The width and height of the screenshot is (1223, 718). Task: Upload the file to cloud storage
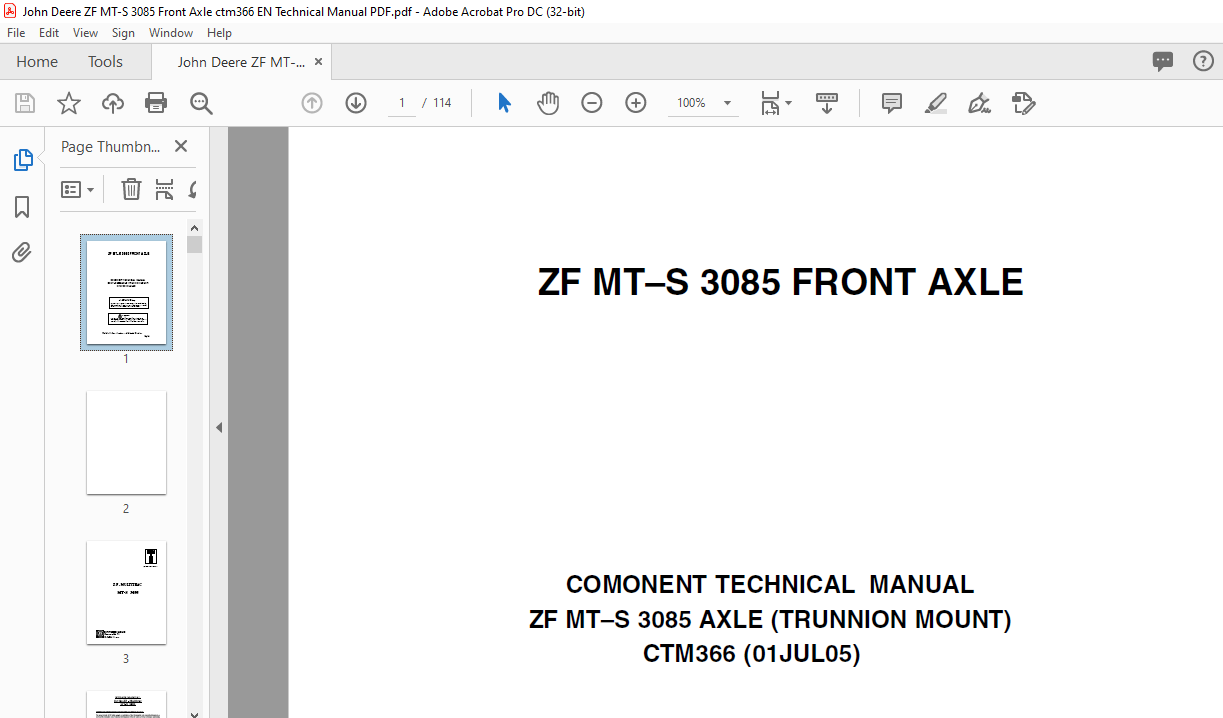click(113, 103)
